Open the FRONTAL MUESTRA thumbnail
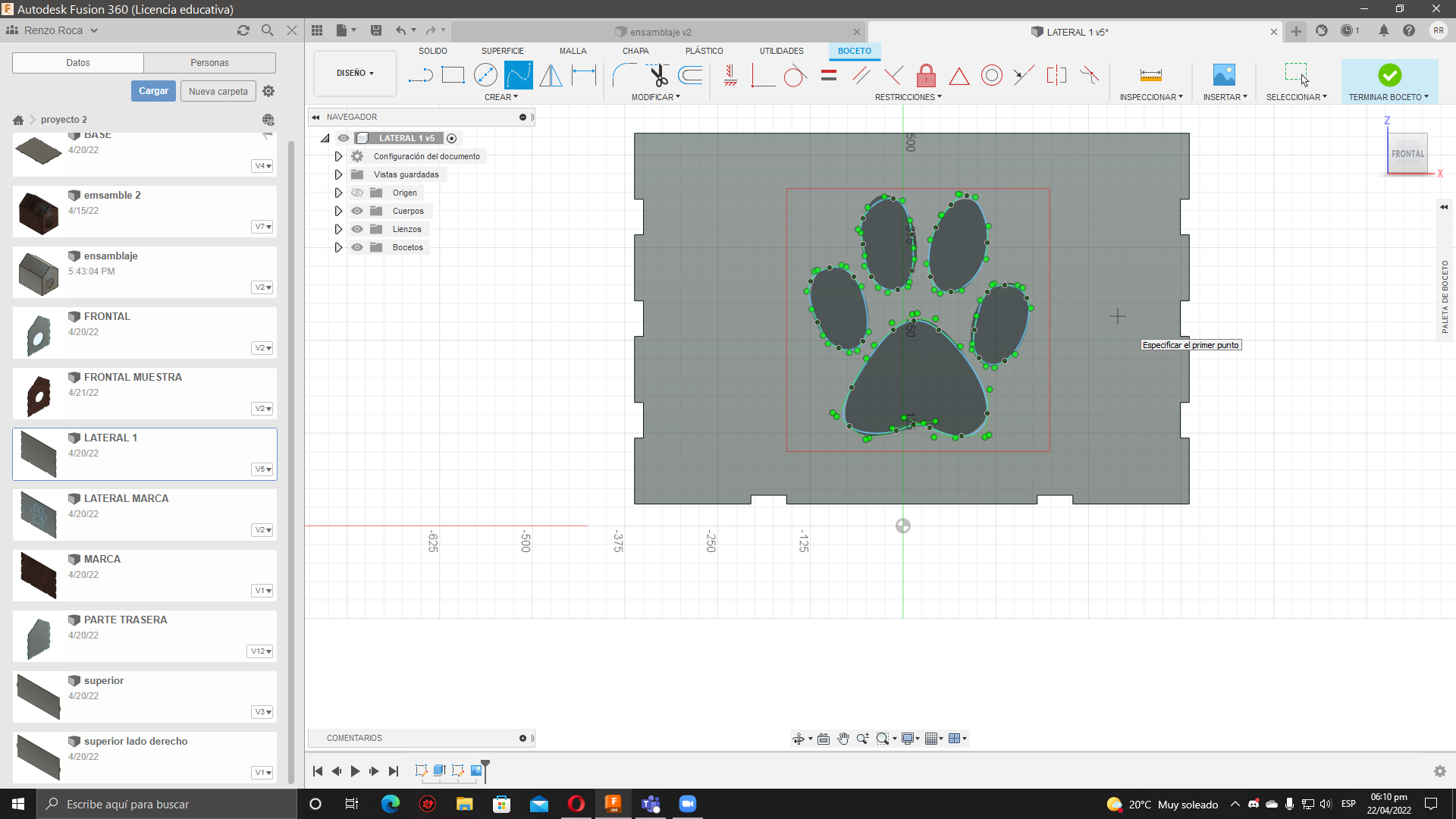Image resolution: width=1456 pixels, height=819 pixels. (39, 394)
